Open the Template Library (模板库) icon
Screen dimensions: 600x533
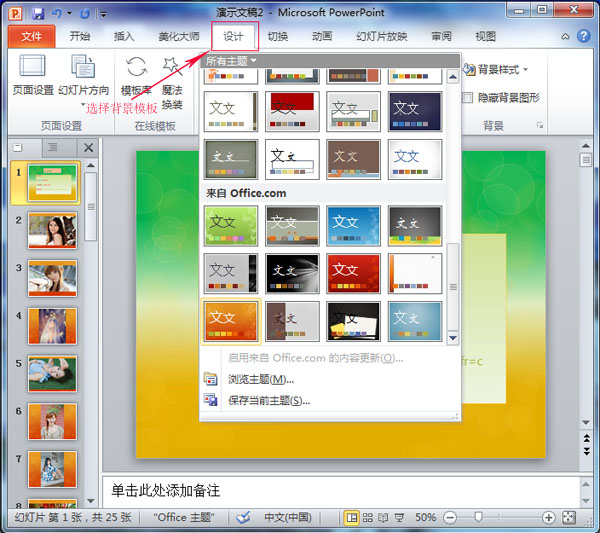[136, 75]
